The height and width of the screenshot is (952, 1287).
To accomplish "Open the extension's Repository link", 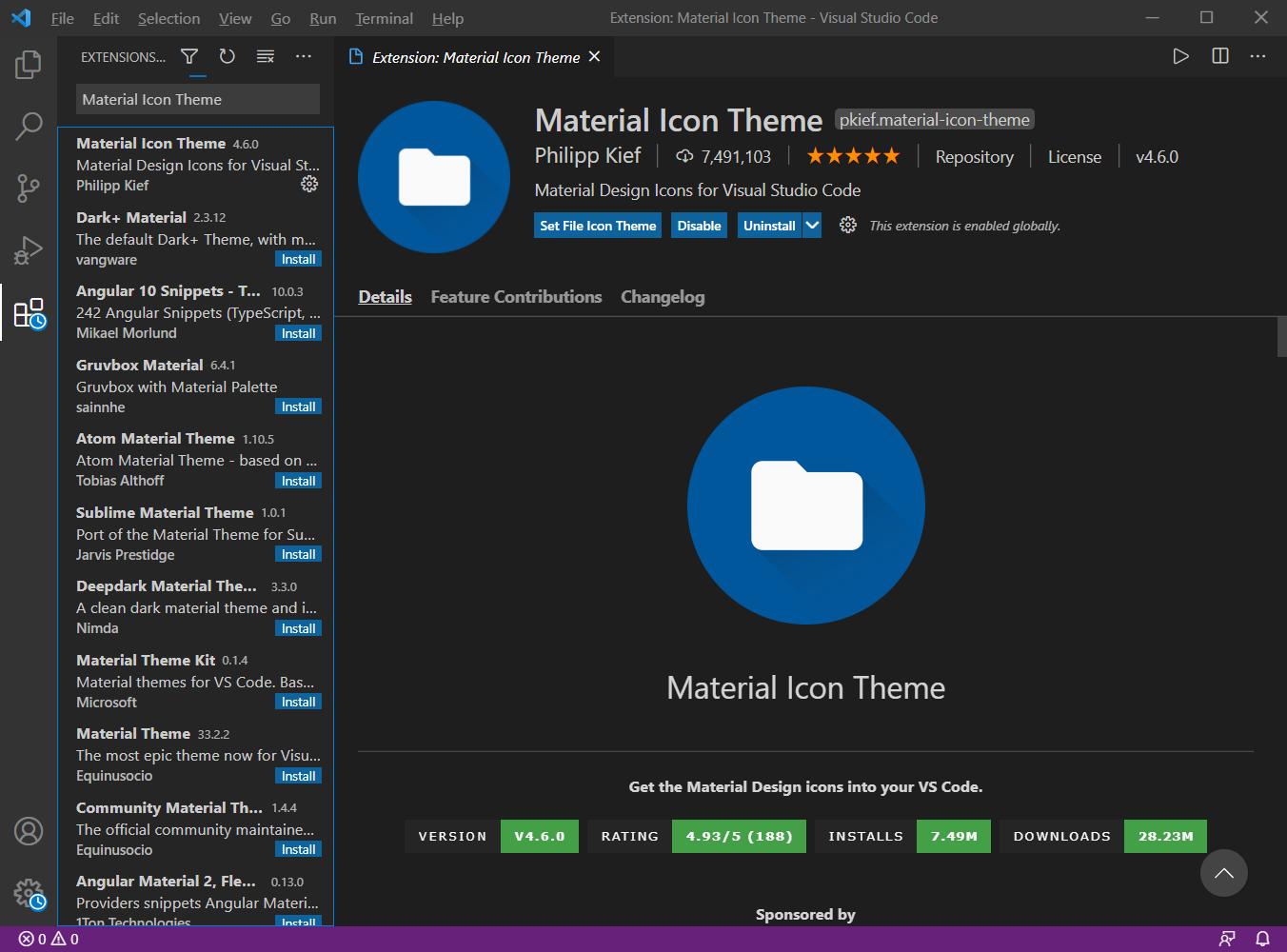I will 974,156.
